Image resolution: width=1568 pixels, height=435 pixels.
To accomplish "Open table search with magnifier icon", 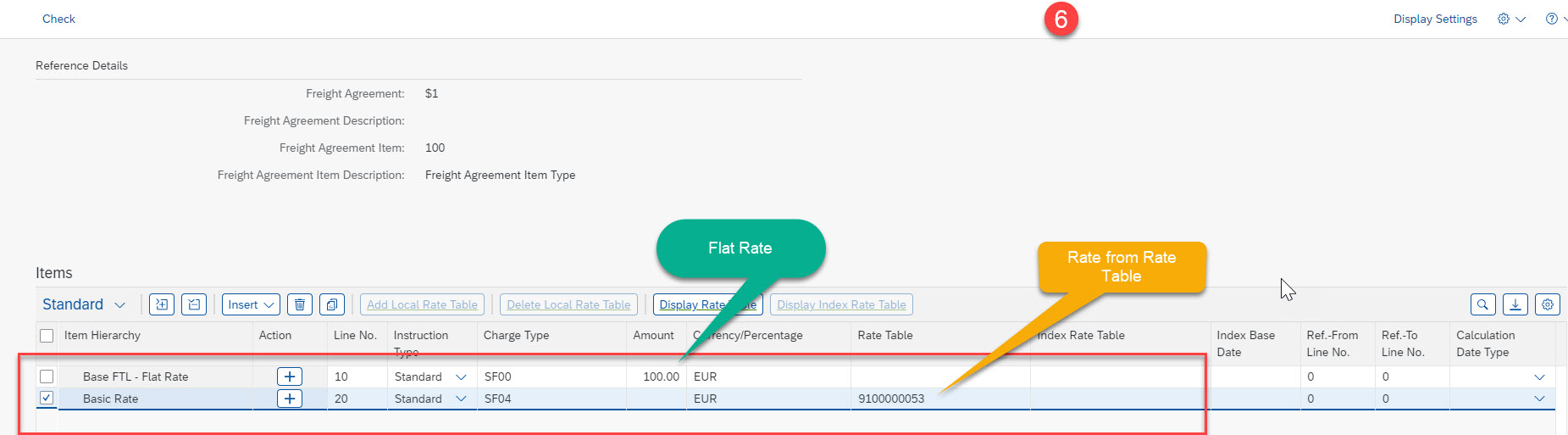I will pyautogui.click(x=1482, y=304).
